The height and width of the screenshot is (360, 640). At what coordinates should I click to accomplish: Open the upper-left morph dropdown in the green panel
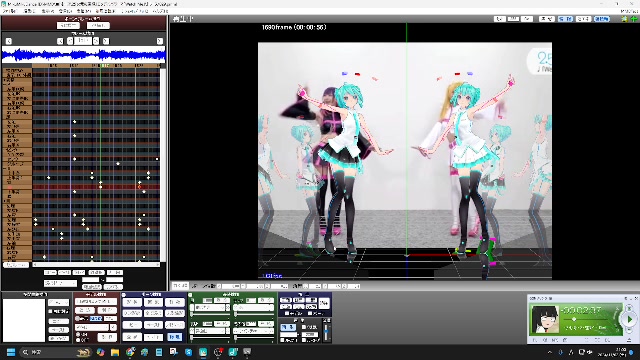click(210, 308)
